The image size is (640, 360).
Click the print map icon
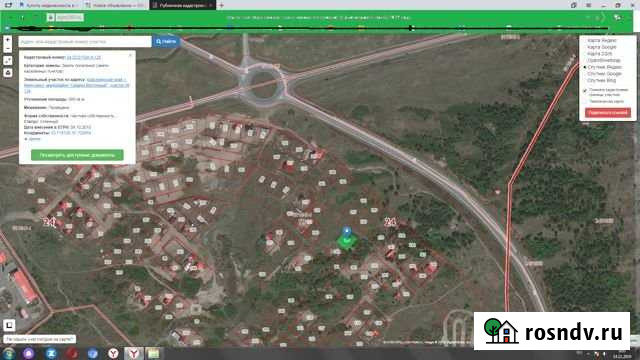(8, 73)
